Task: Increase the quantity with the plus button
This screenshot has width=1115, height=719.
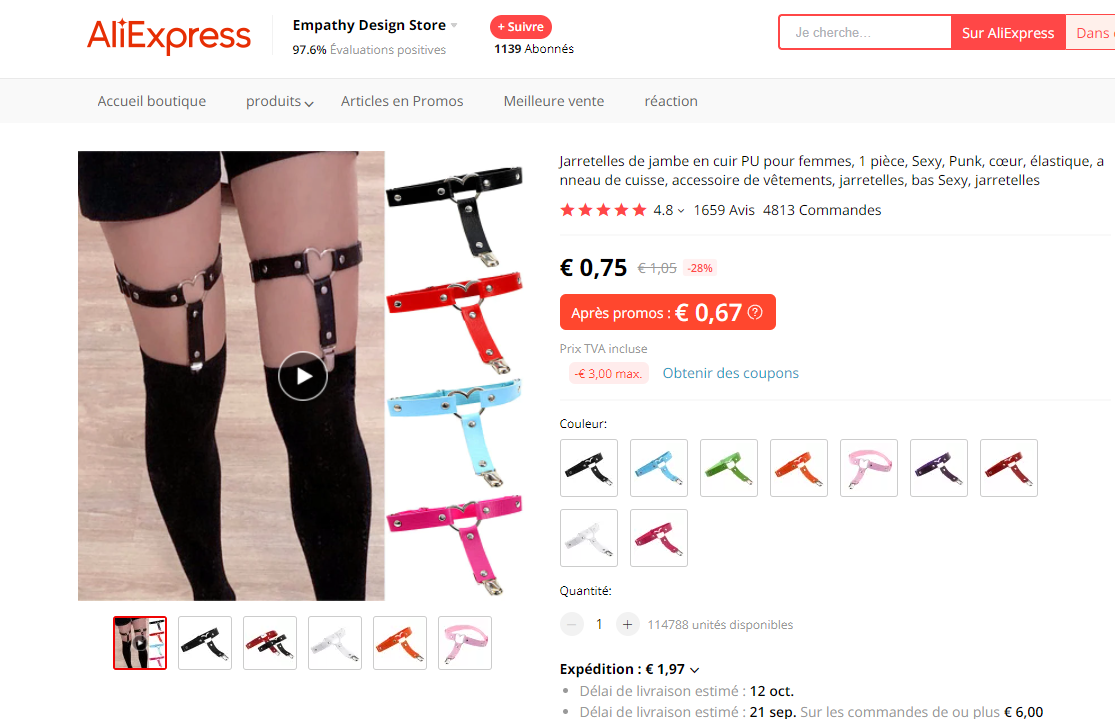Action: 627,624
